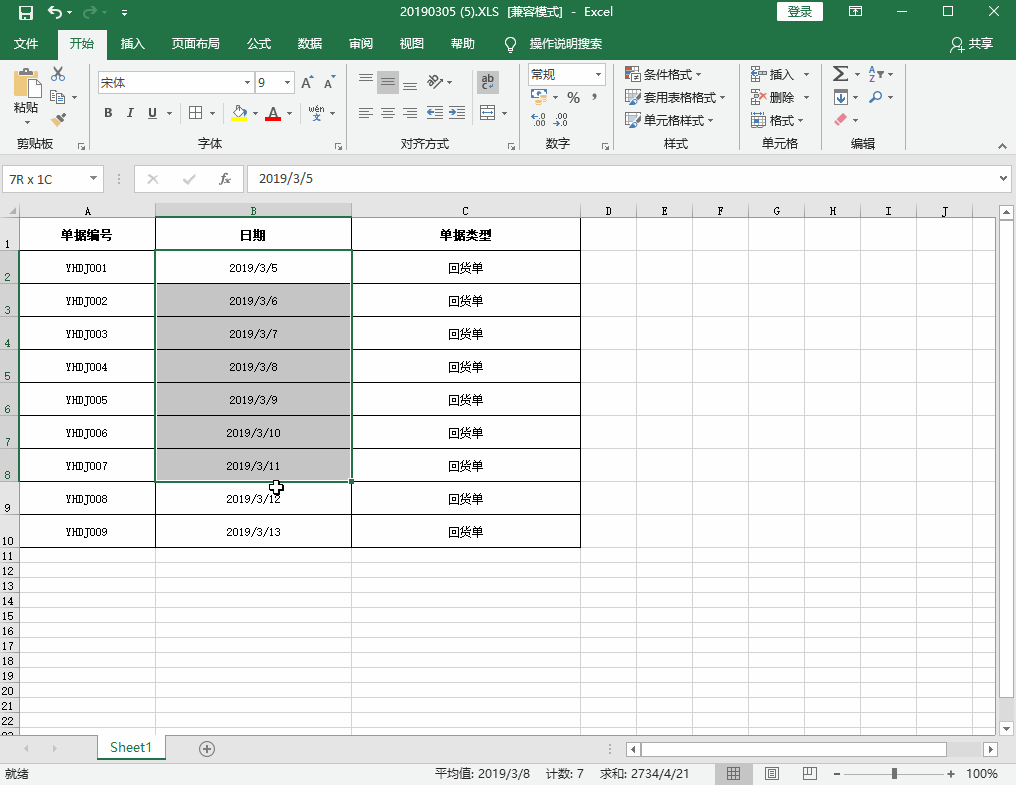This screenshot has height=785, width=1016.
Task: Click the AutoSum Σ icon
Action: [838, 73]
